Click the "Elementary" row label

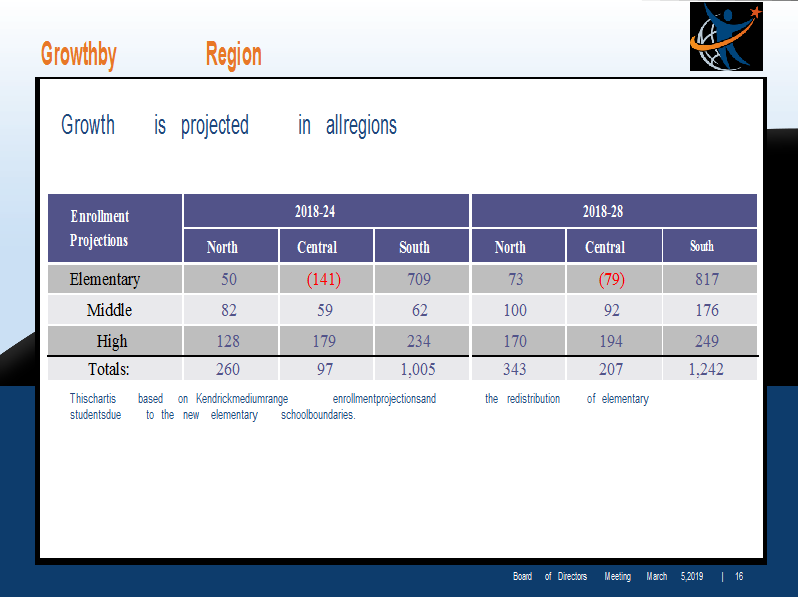pyautogui.click(x=115, y=279)
